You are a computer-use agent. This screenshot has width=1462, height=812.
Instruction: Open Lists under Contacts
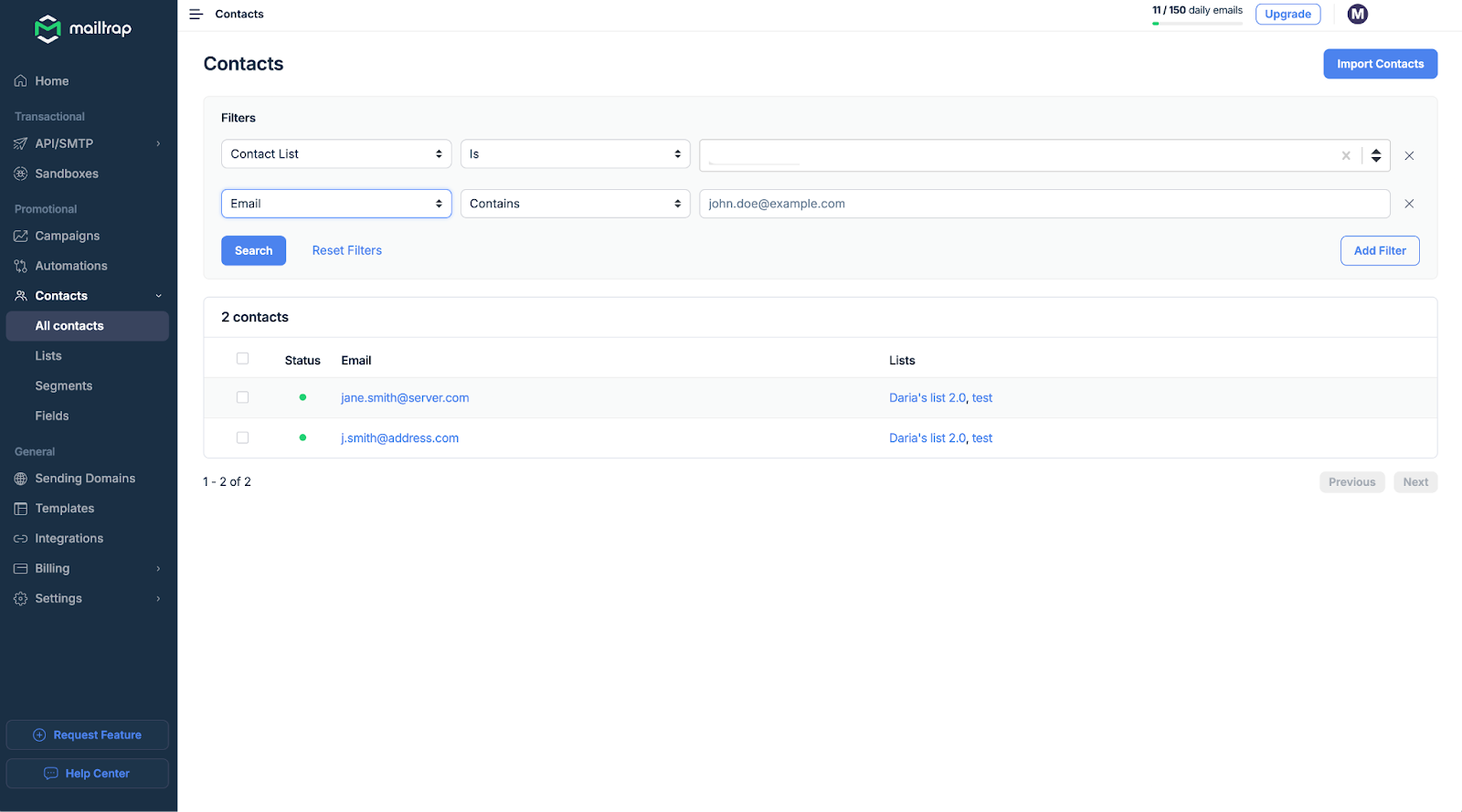(x=48, y=356)
